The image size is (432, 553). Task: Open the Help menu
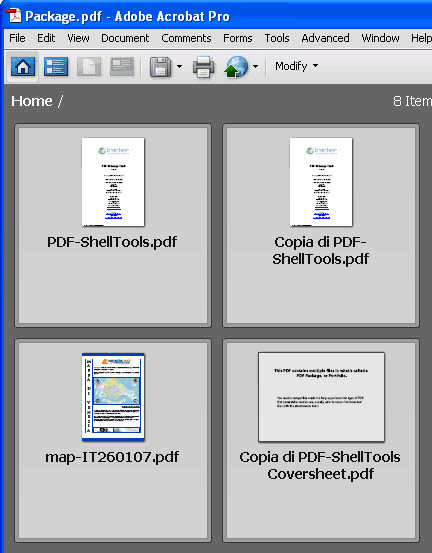(x=421, y=38)
